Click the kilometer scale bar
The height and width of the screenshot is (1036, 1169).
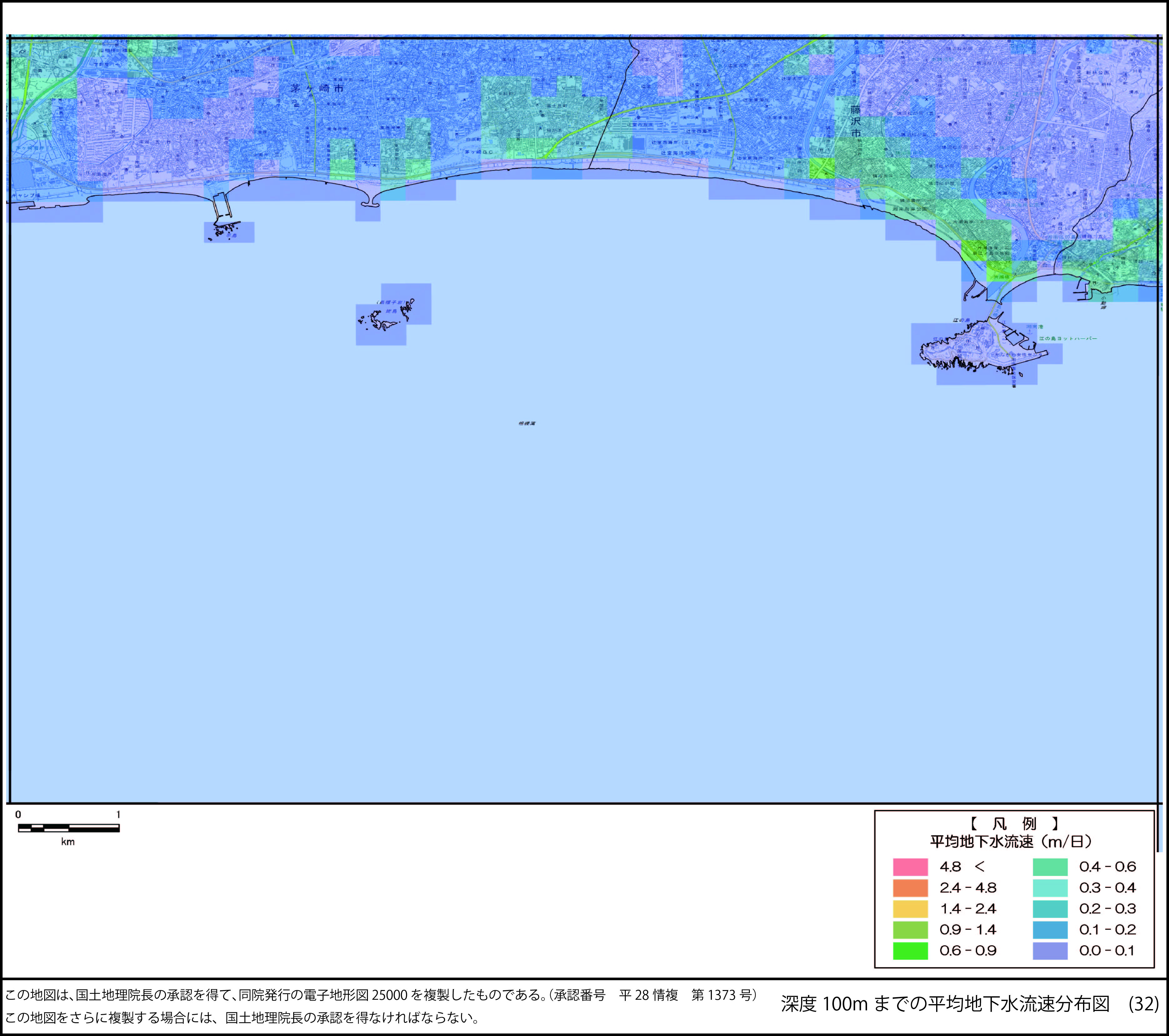69,828
